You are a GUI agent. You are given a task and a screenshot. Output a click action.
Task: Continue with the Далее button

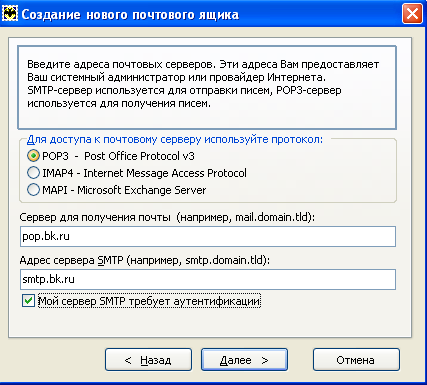point(244,360)
